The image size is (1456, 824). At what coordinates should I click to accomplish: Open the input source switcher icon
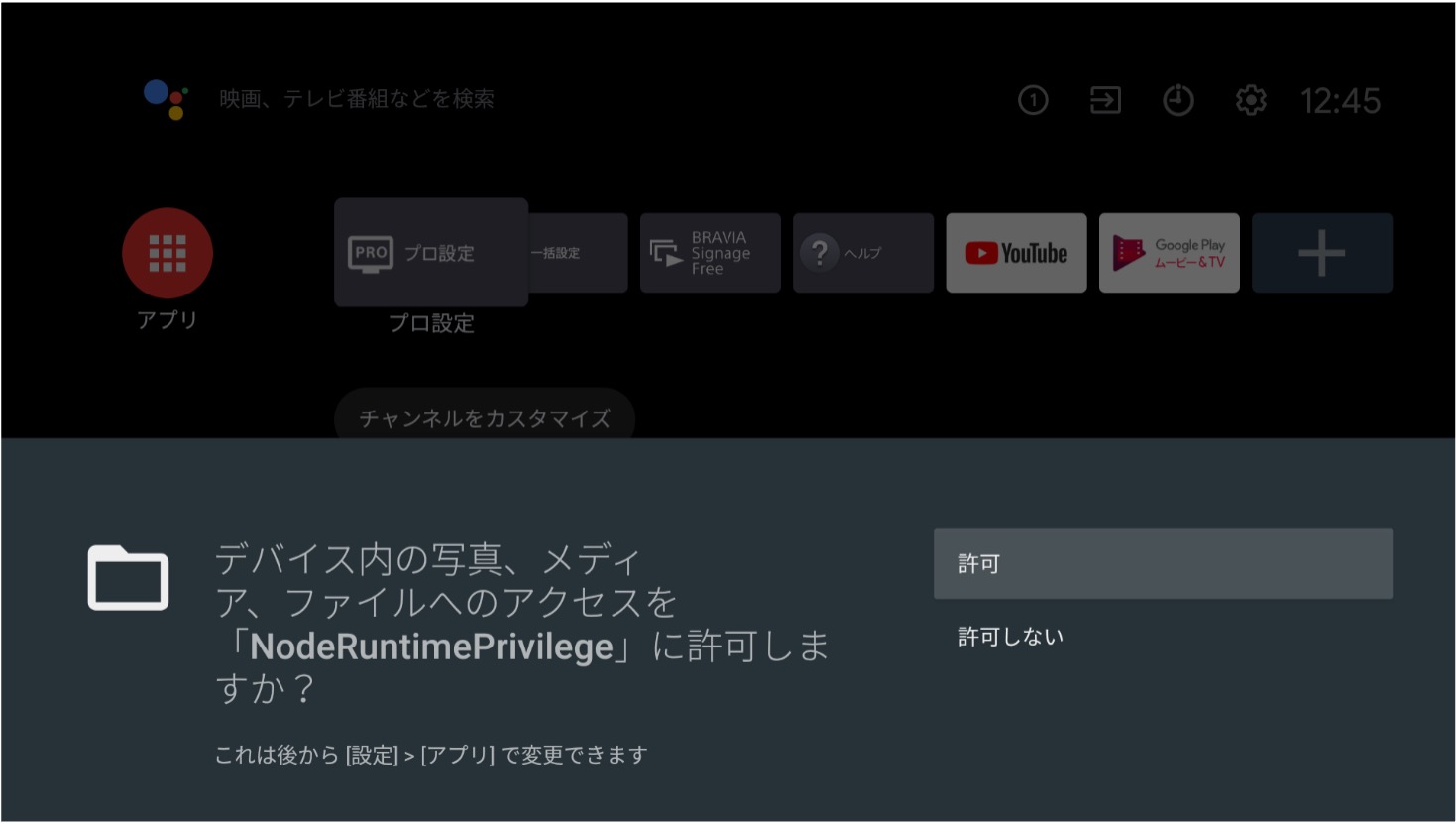click(1105, 100)
